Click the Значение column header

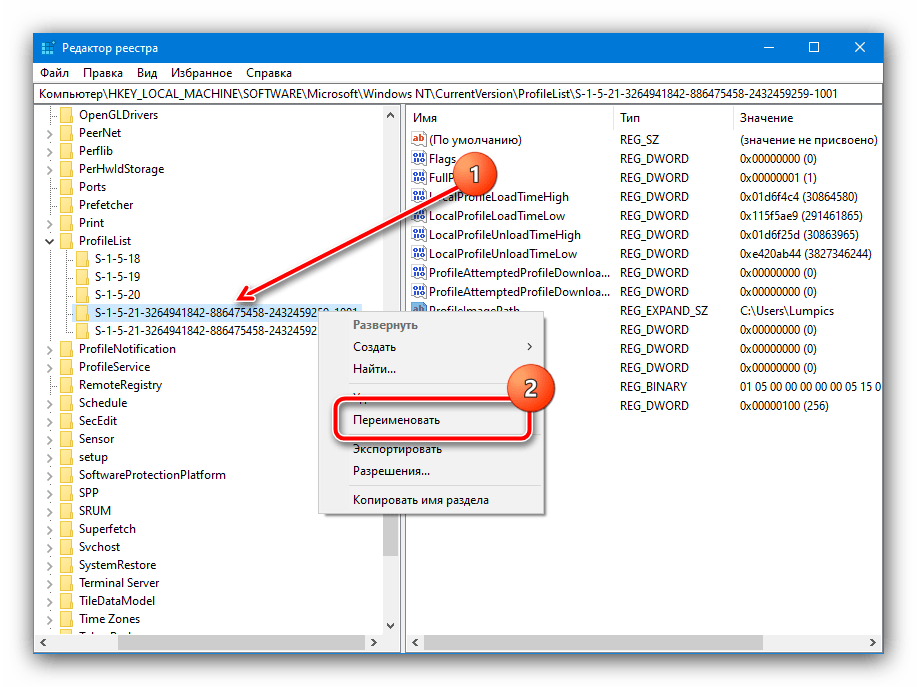(x=808, y=118)
